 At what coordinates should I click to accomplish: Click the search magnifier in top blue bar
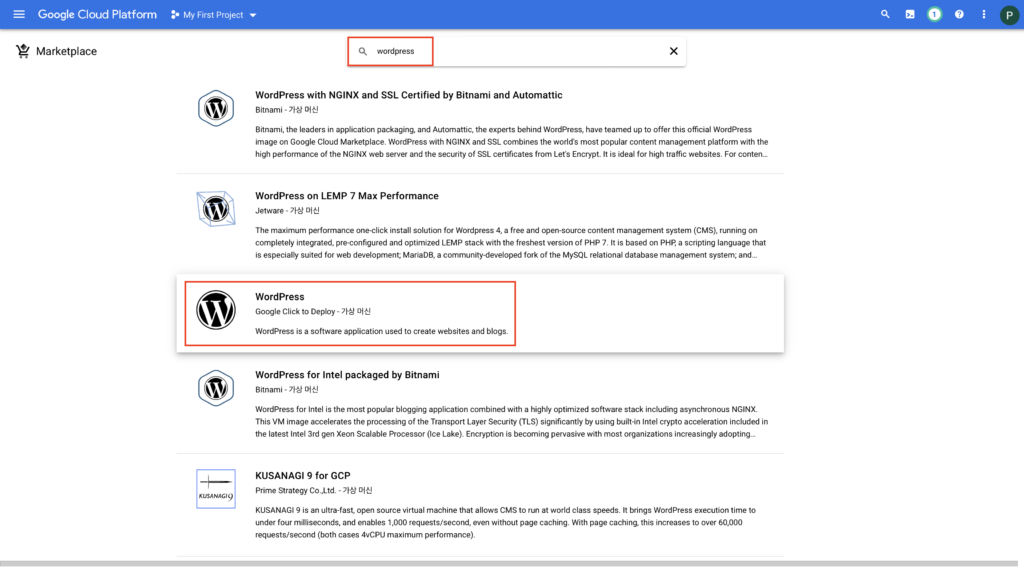tap(885, 14)
